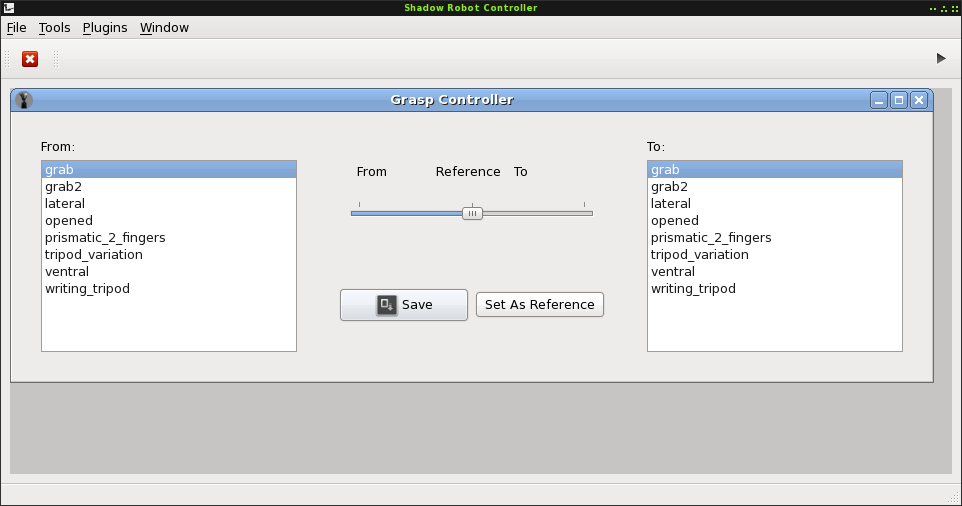
Task: Click the Set As Reference button
Action: [539, 305]
